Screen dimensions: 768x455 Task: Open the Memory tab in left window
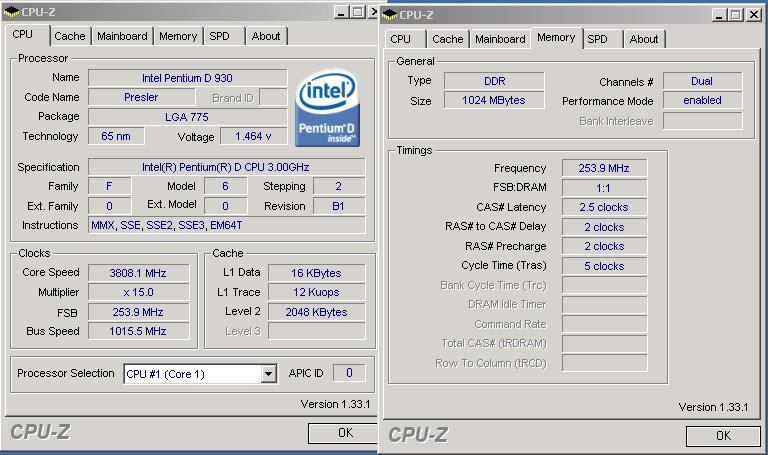178,36
